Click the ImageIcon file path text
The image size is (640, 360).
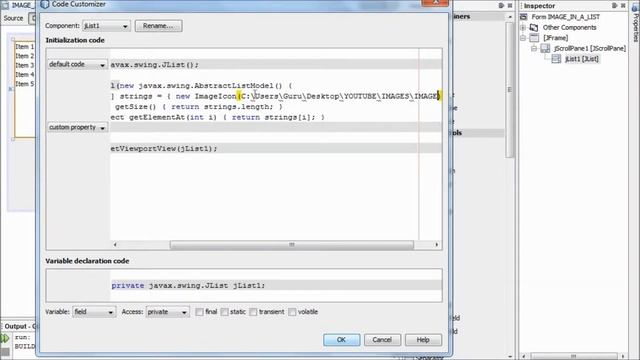(x=340, y=96)
